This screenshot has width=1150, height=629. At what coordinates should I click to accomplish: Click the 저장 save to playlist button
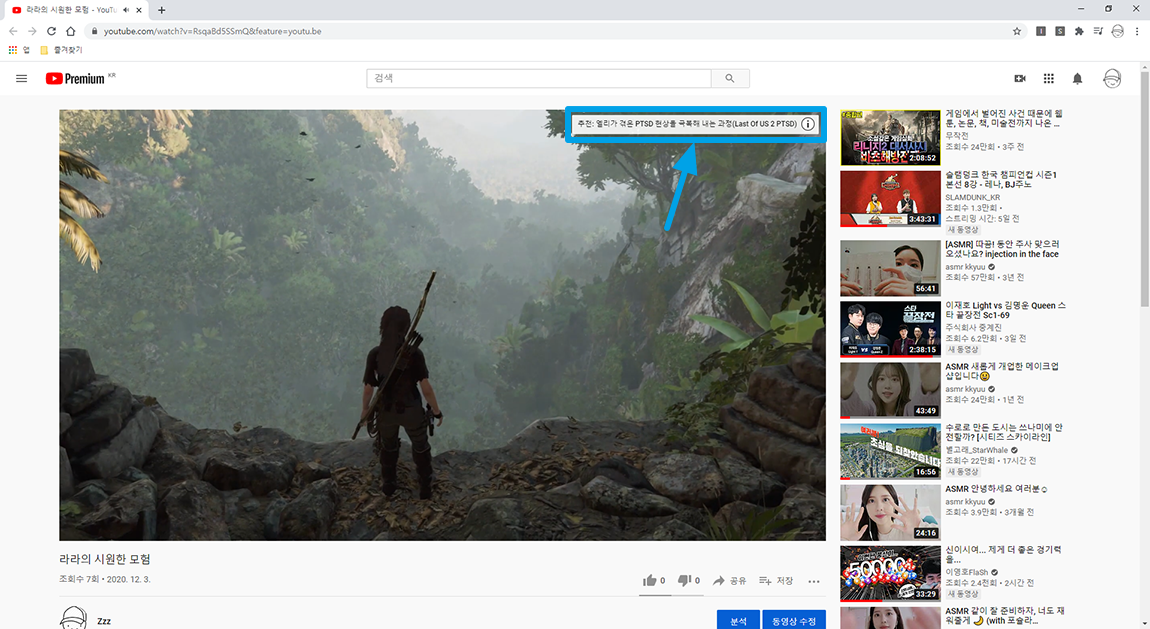776,581
